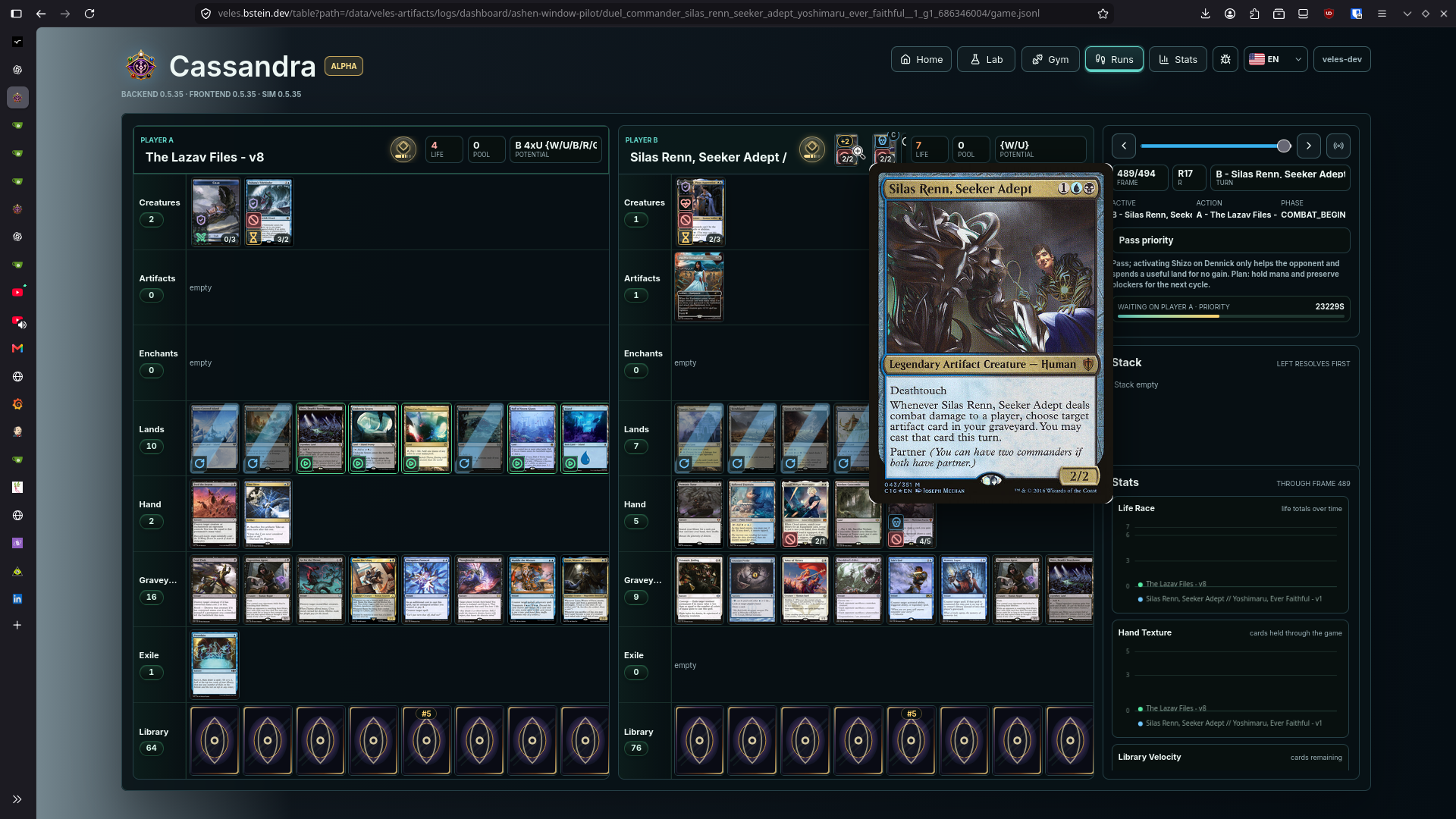1456x819 pixels.
Task: Click the Cassandra logo icon
Action: pos(141,66)
